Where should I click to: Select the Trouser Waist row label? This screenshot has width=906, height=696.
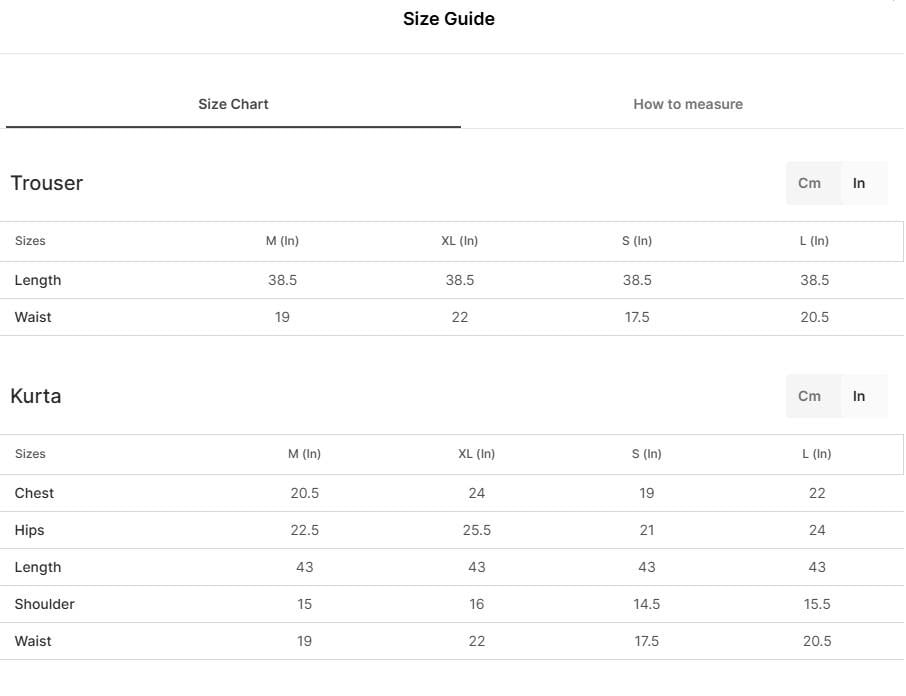[x=33, y=317]
